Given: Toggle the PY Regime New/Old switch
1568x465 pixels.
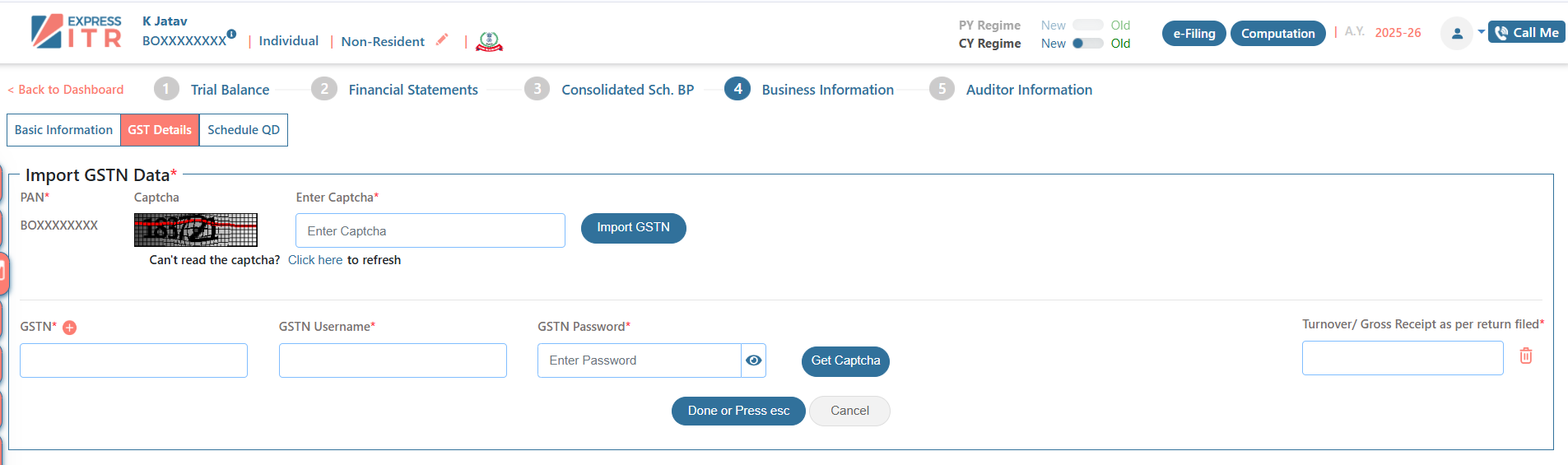Looking at the screenshot, I should click(x=1087, y=26).
